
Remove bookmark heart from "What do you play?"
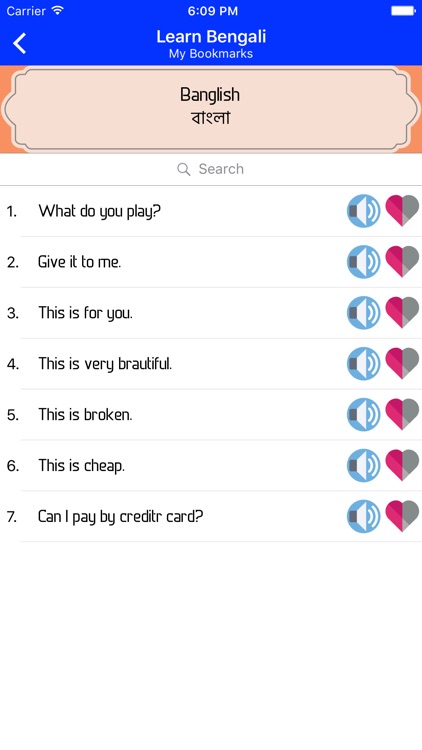pyautogui.click(x=402, y=211)
